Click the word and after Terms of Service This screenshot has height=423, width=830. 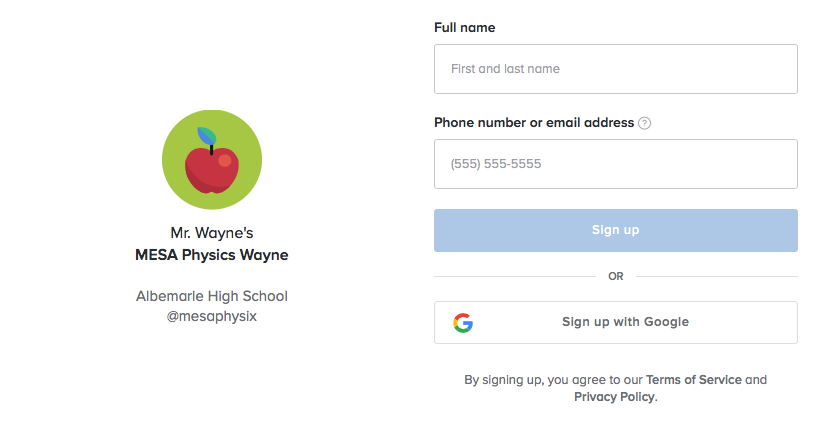point(756,380)
